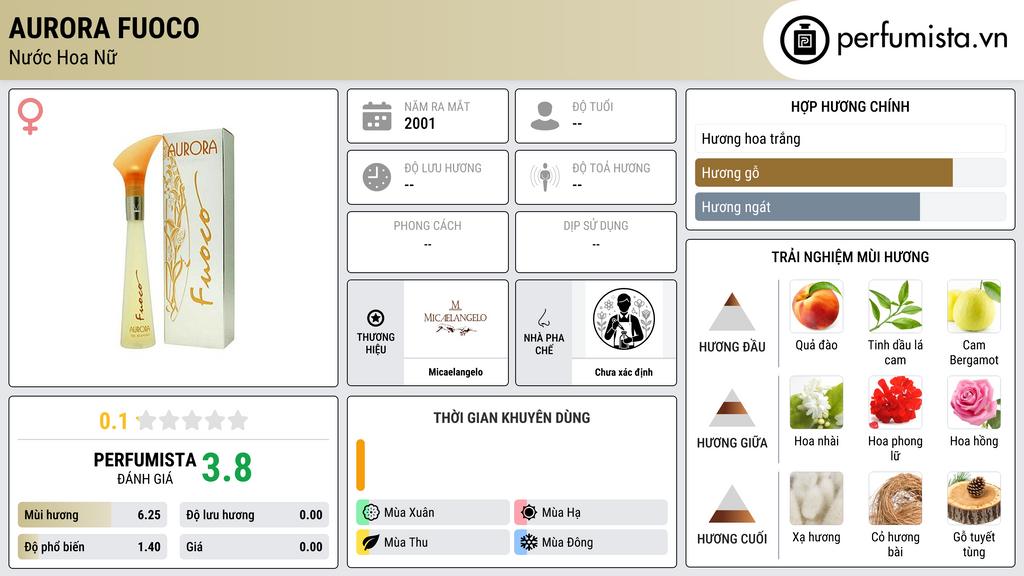Click the orange vertical usage time bar
This screenshot has width=1024, height=576.
pyautogui.click(x=360, y=465)
